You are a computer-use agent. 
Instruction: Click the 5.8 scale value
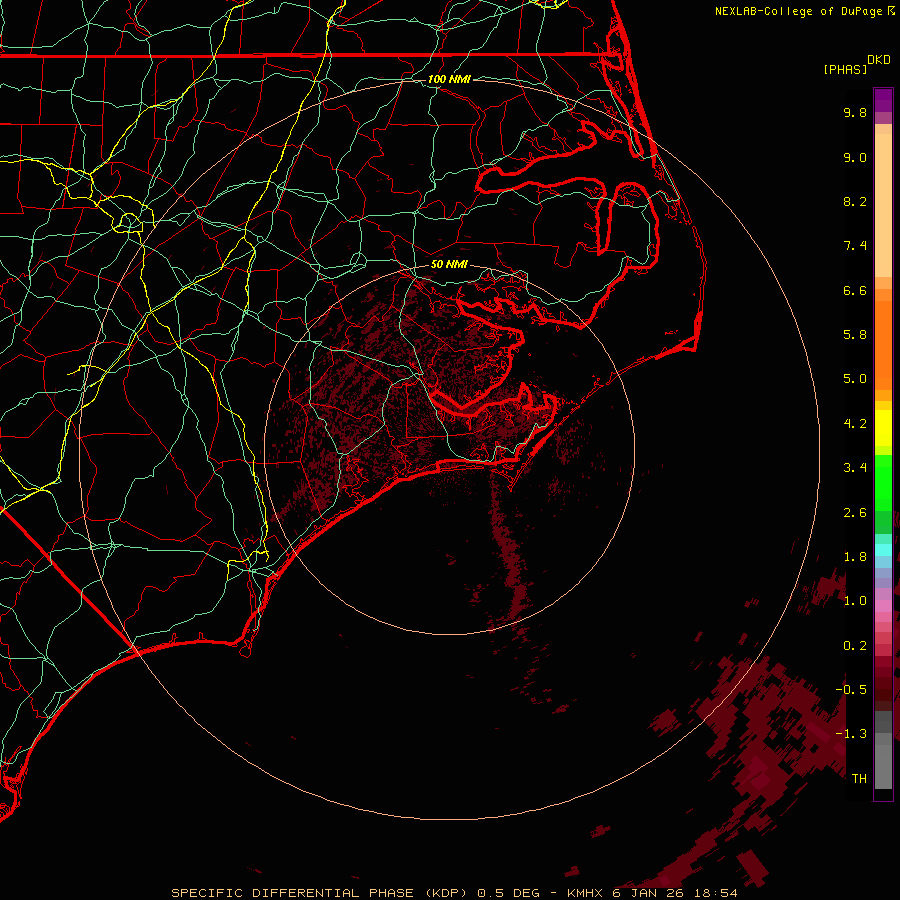click(x=855, y=335)
